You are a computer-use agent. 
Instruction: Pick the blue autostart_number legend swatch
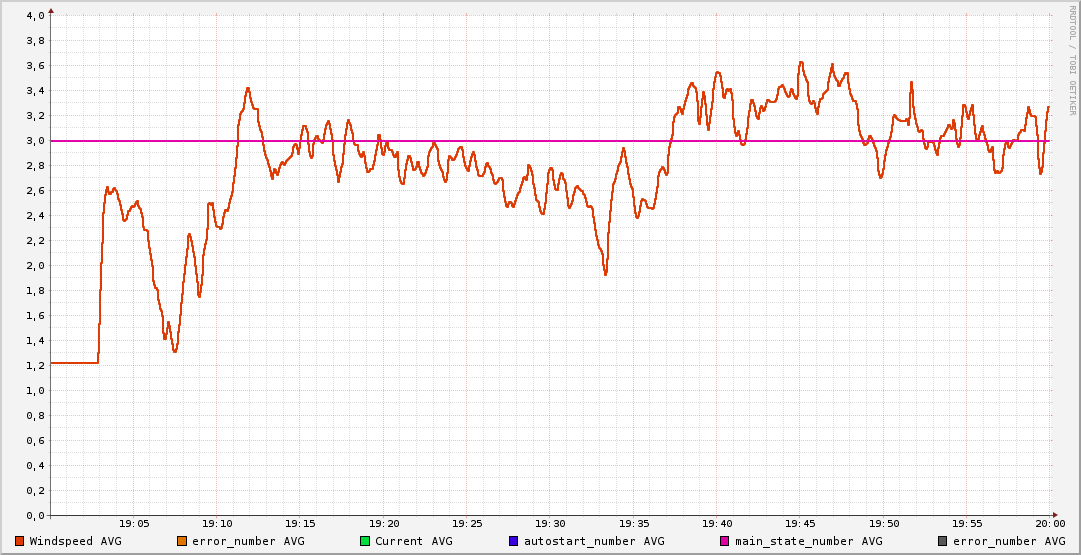tap(514, 541)
